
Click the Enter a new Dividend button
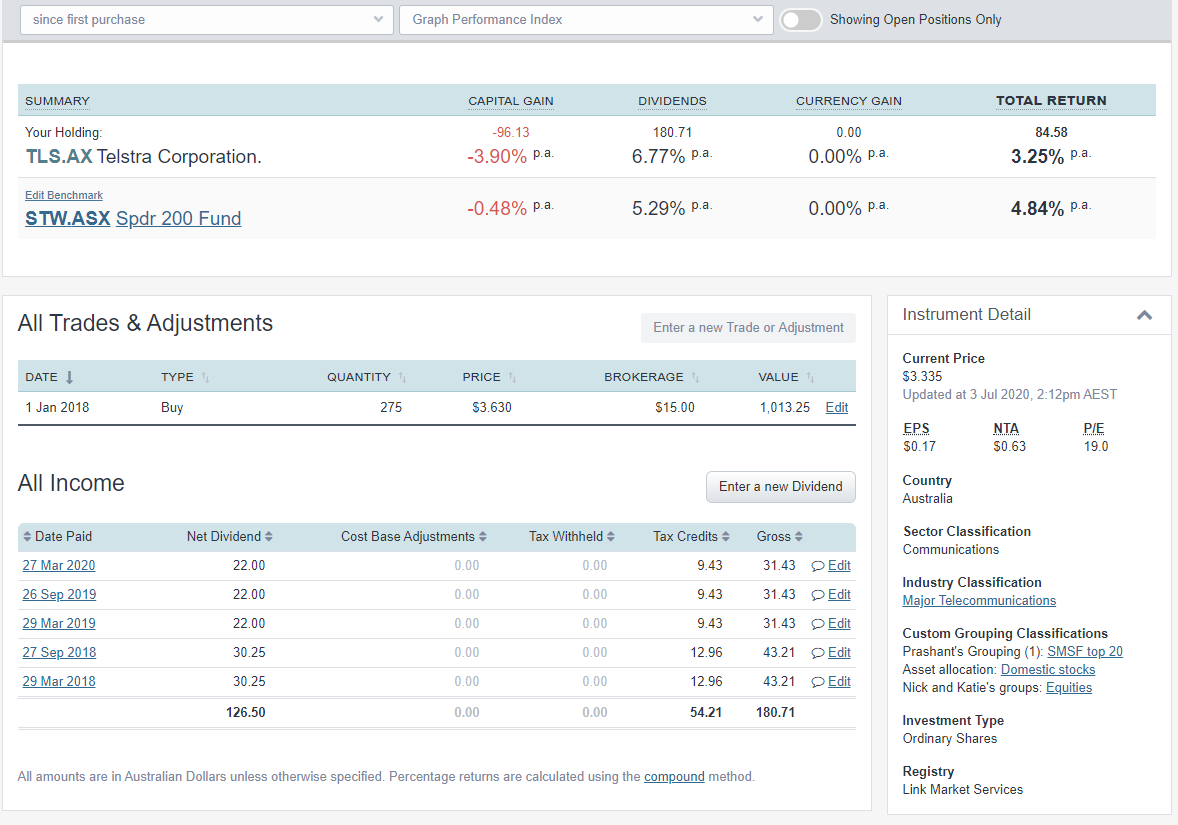pyautogui.click(x=780, y=487)
